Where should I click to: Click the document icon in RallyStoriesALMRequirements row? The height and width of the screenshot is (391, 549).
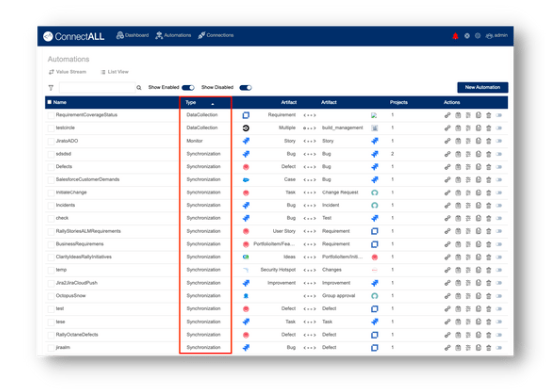[478, 231]
